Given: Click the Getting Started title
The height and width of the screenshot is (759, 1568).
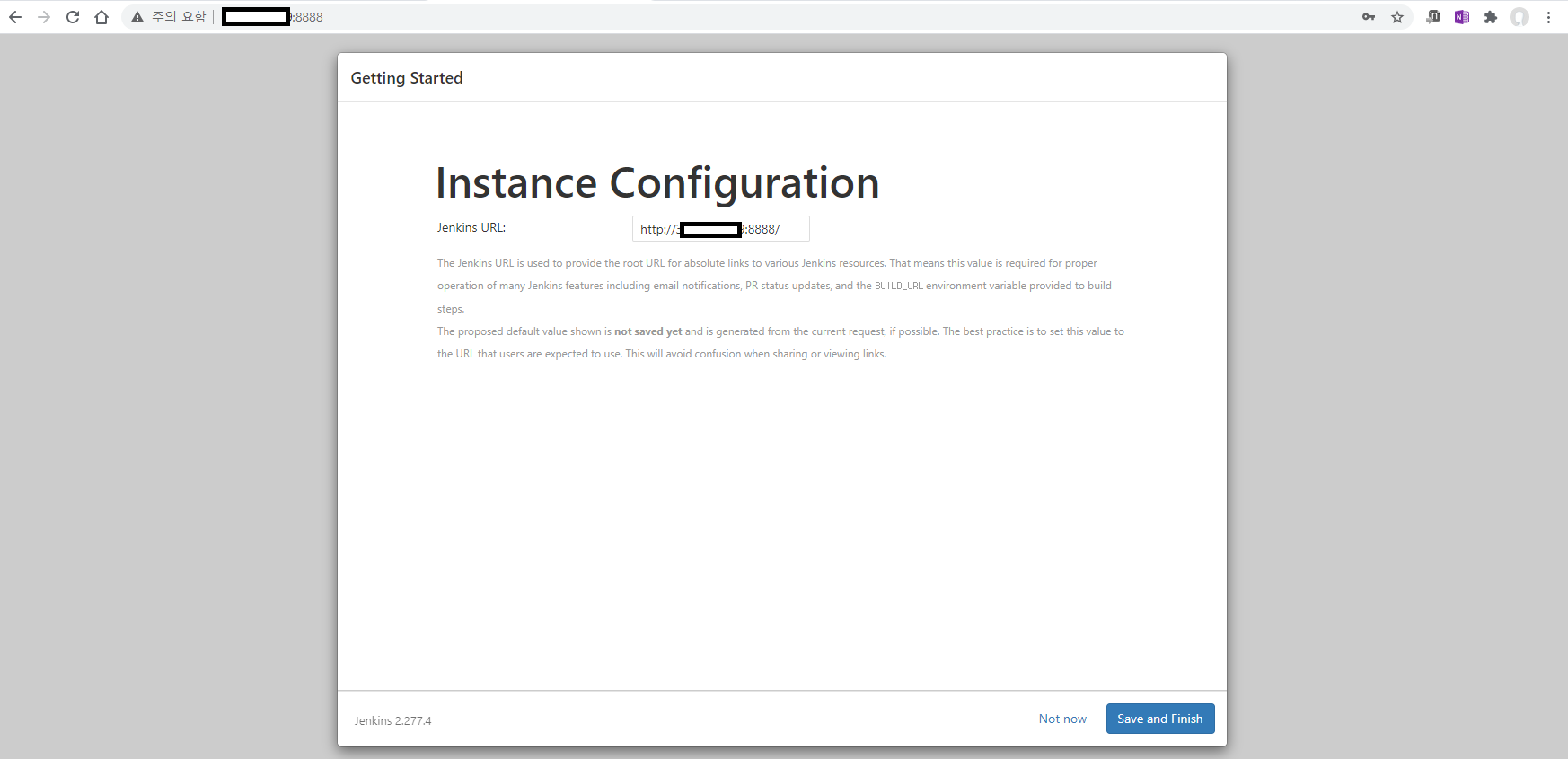Looking at the screenshot, I should coord(407,78).
